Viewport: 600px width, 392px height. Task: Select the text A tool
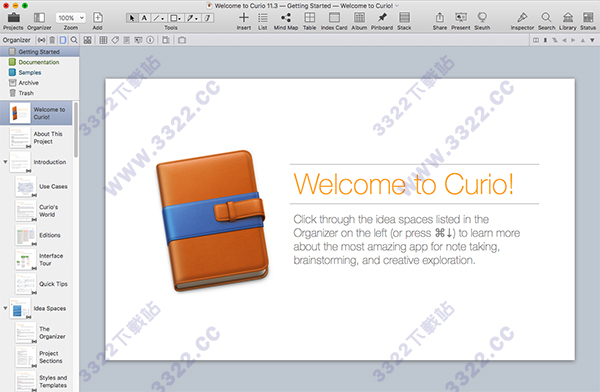coord(144,18)
